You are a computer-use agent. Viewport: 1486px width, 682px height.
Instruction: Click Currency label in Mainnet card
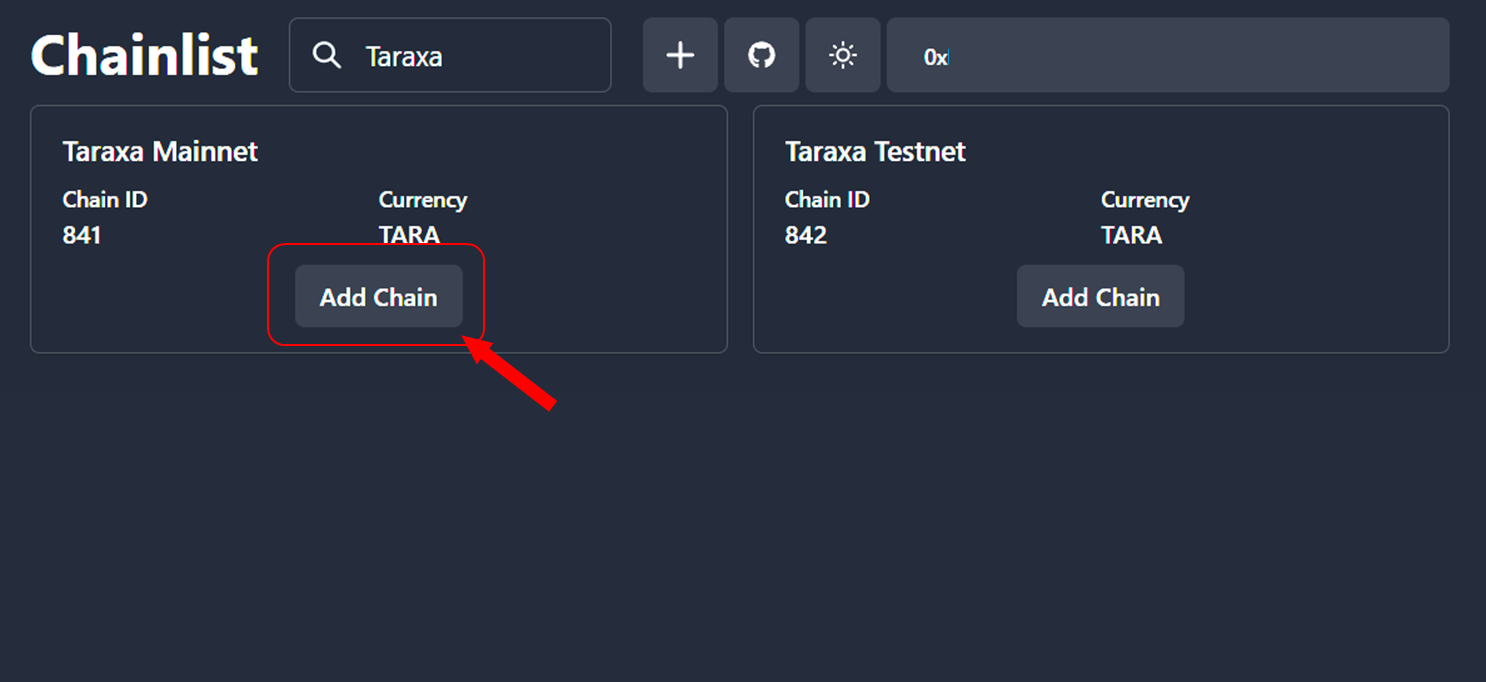422,200
